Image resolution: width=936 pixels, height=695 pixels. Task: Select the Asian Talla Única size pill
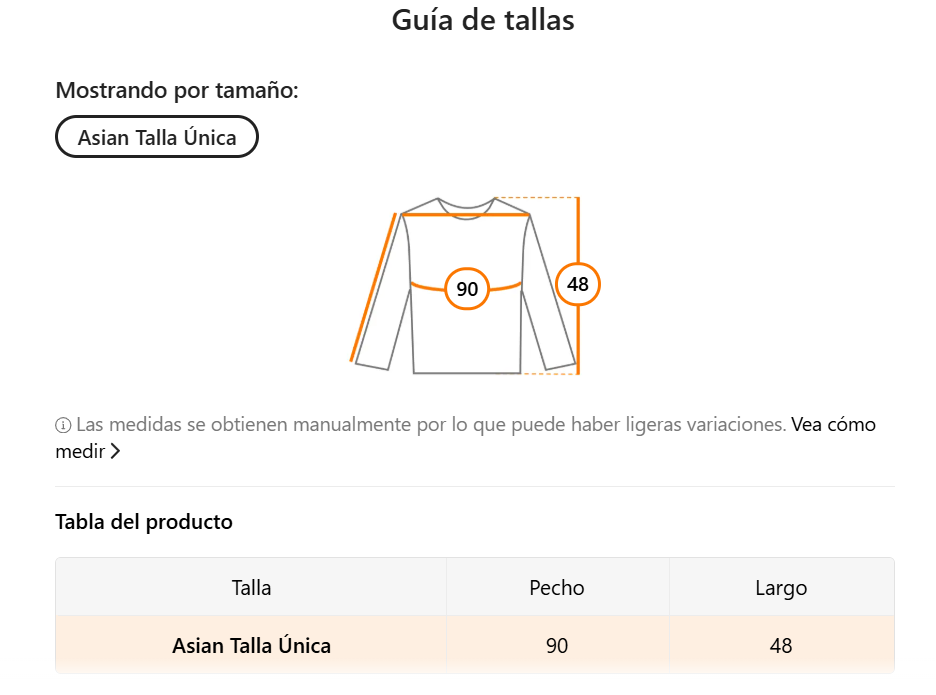click(x=156, y=137)
